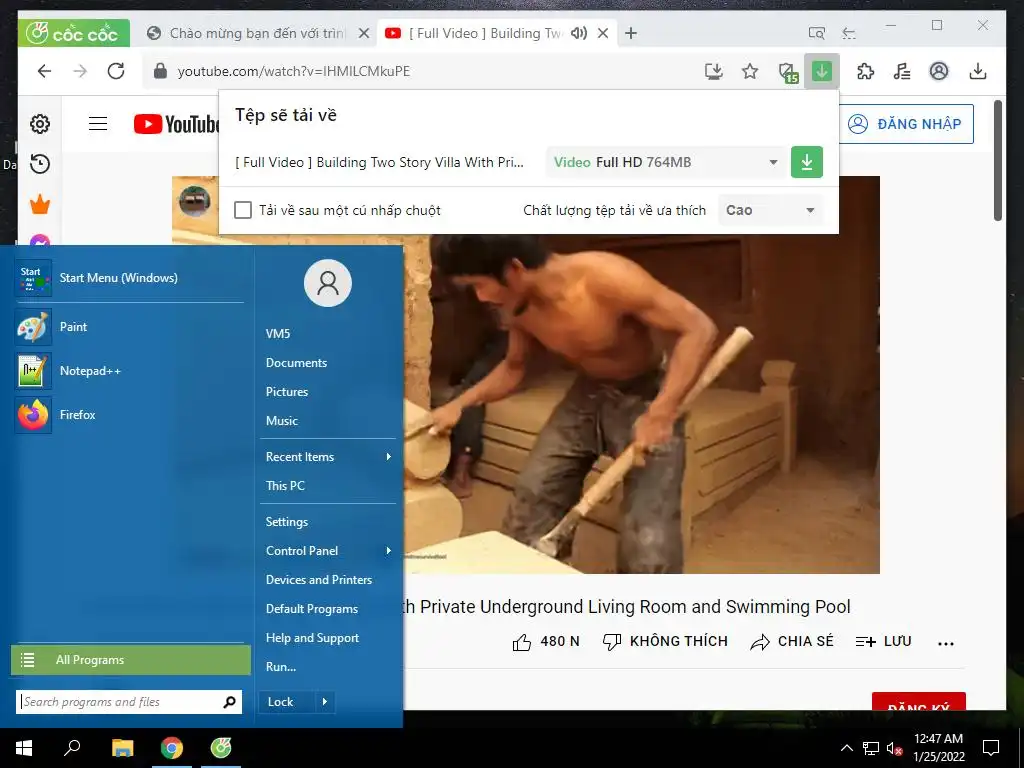Open the YouTube hamburger guide menu
The width and height of the screenshot is (1024, 768).
click(98, 123)
